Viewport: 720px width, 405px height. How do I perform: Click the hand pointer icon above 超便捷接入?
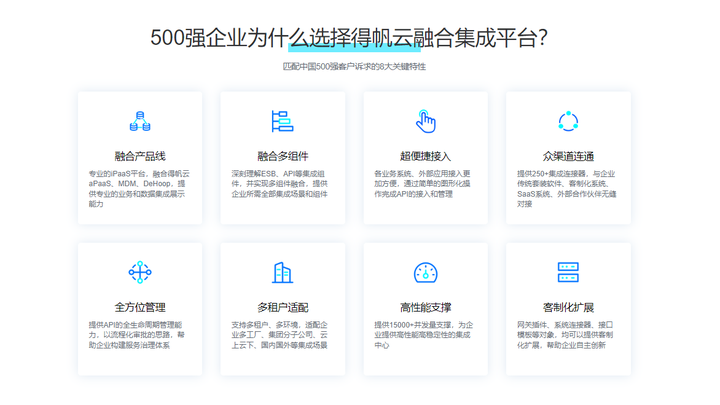426,121
